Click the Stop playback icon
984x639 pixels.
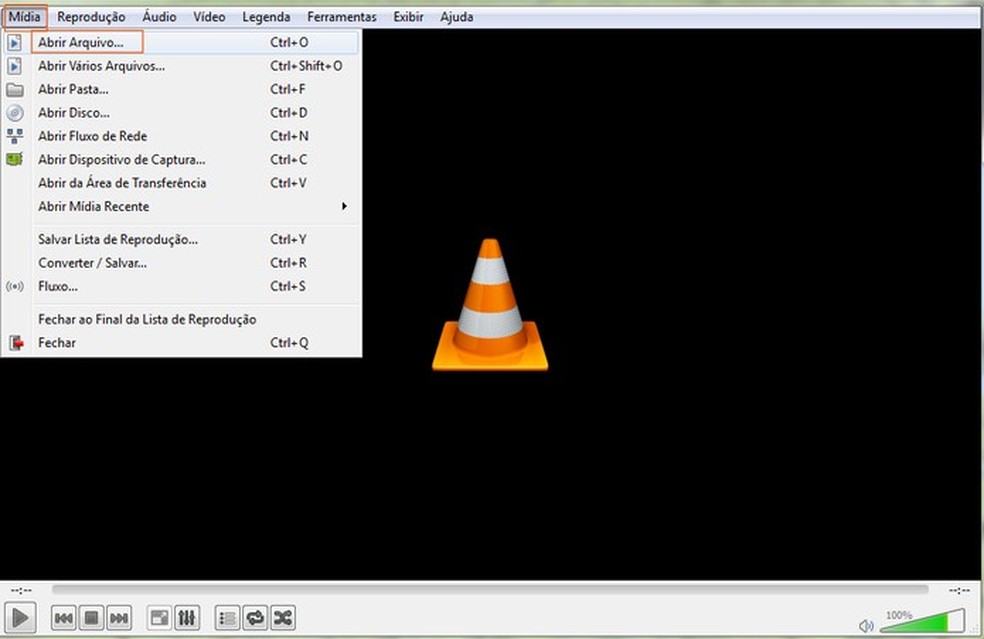[x=90, y=617]
